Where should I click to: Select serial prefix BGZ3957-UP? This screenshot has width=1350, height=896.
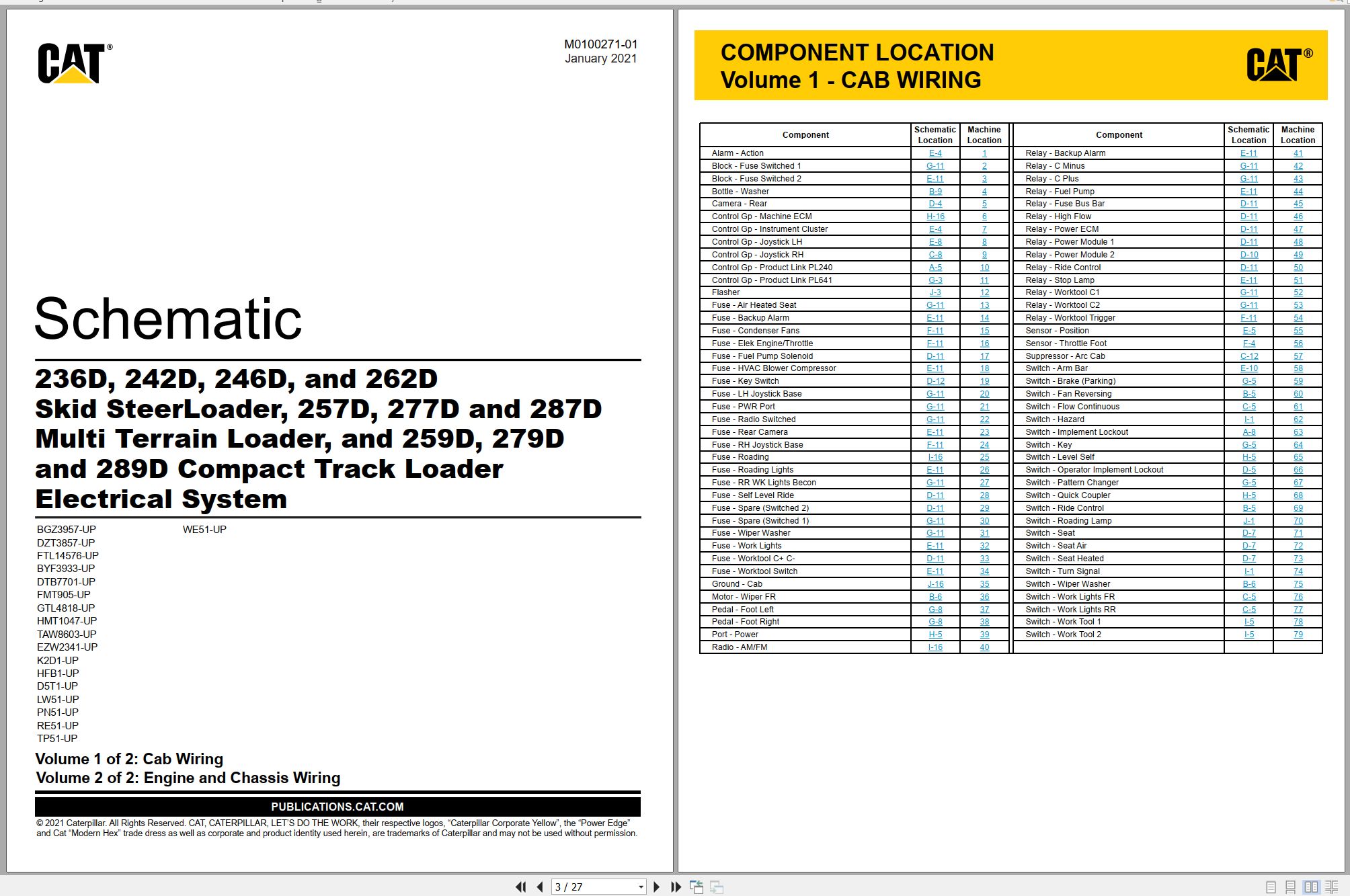pos(67,530)
